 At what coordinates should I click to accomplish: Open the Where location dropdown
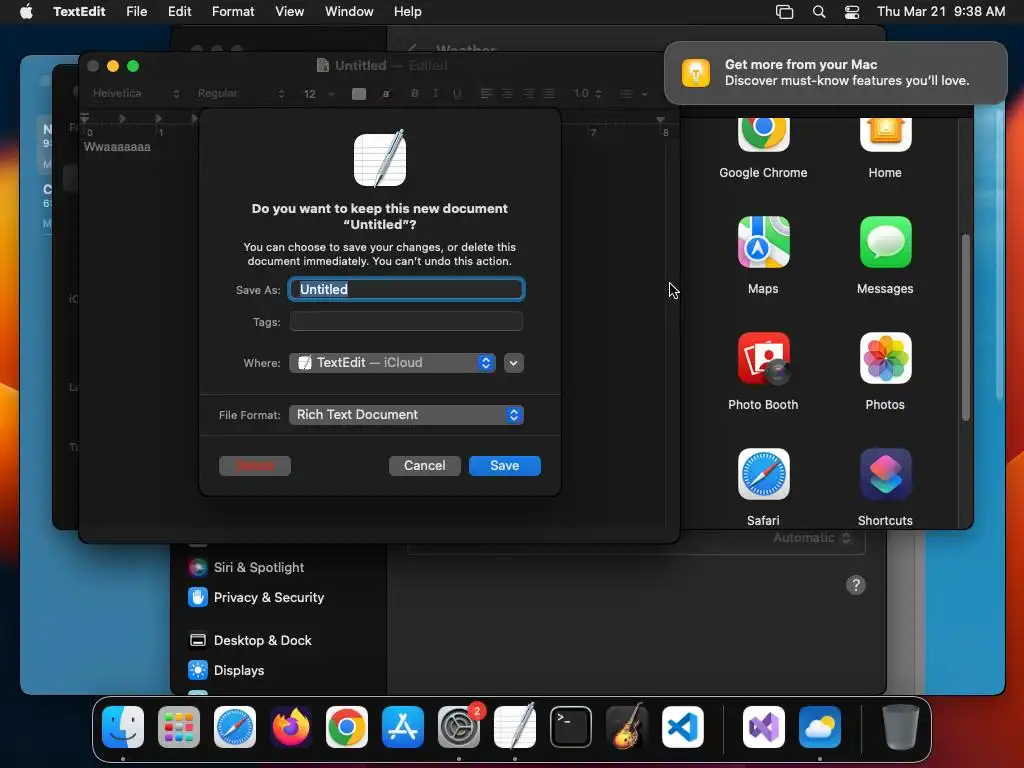(392, 362)
